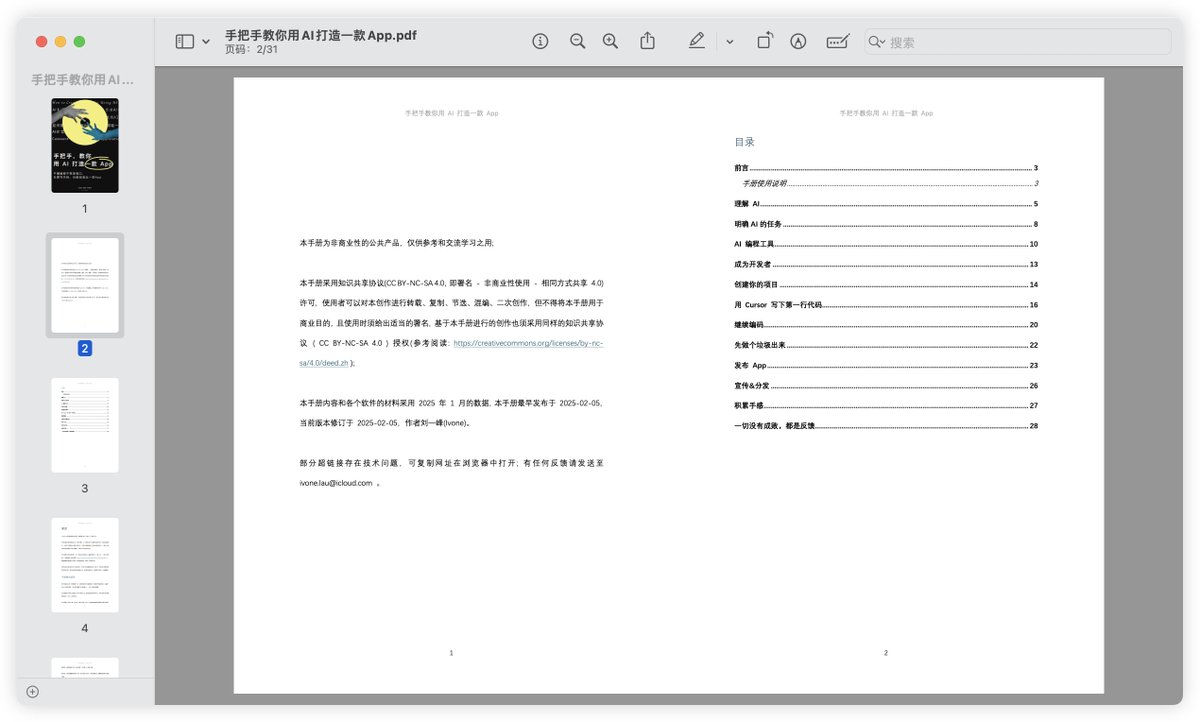The width and height of the screenshot is (1200, 722).
Task: Close the Preview window
Action: click(42, 42)
